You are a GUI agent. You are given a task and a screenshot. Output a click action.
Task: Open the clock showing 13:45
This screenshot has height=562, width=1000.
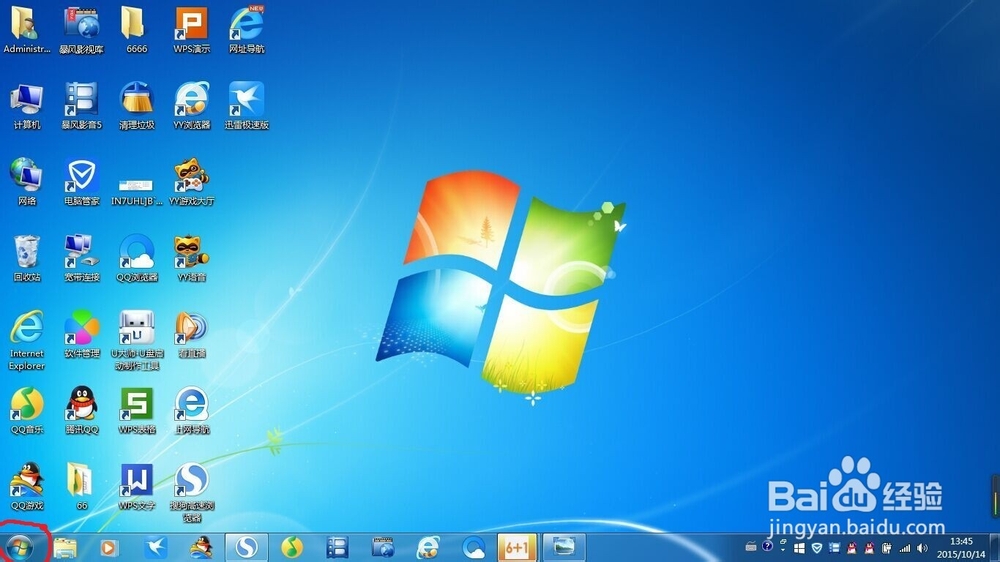click(960, 548)
